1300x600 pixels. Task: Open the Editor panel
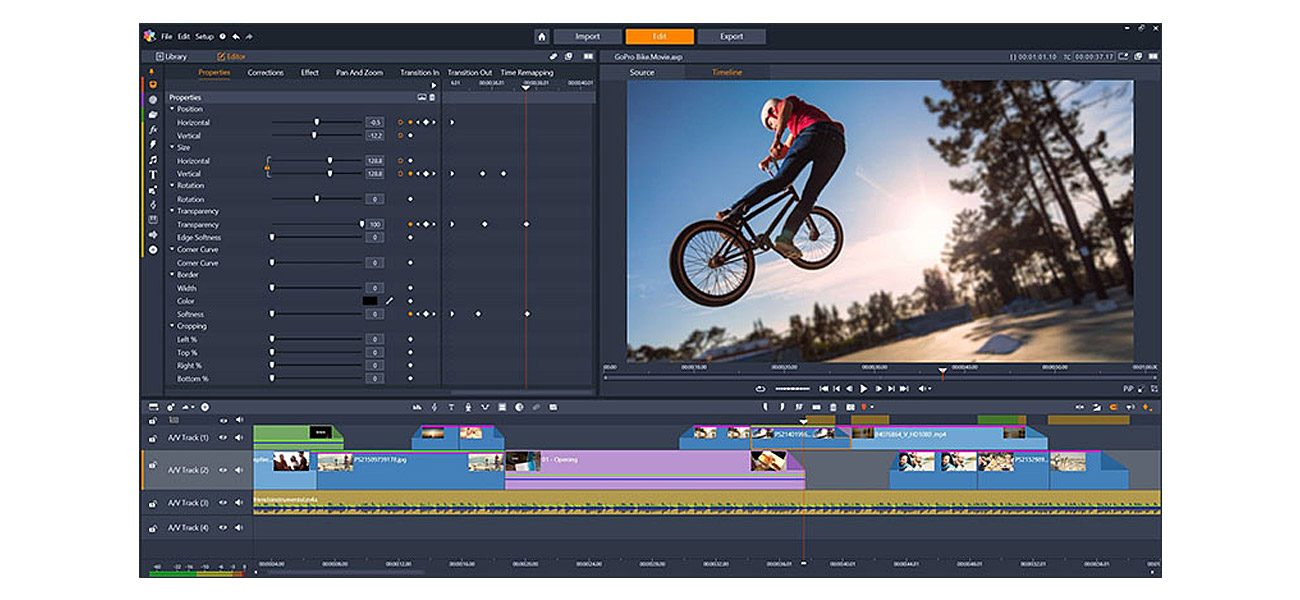tap(230, 57)
